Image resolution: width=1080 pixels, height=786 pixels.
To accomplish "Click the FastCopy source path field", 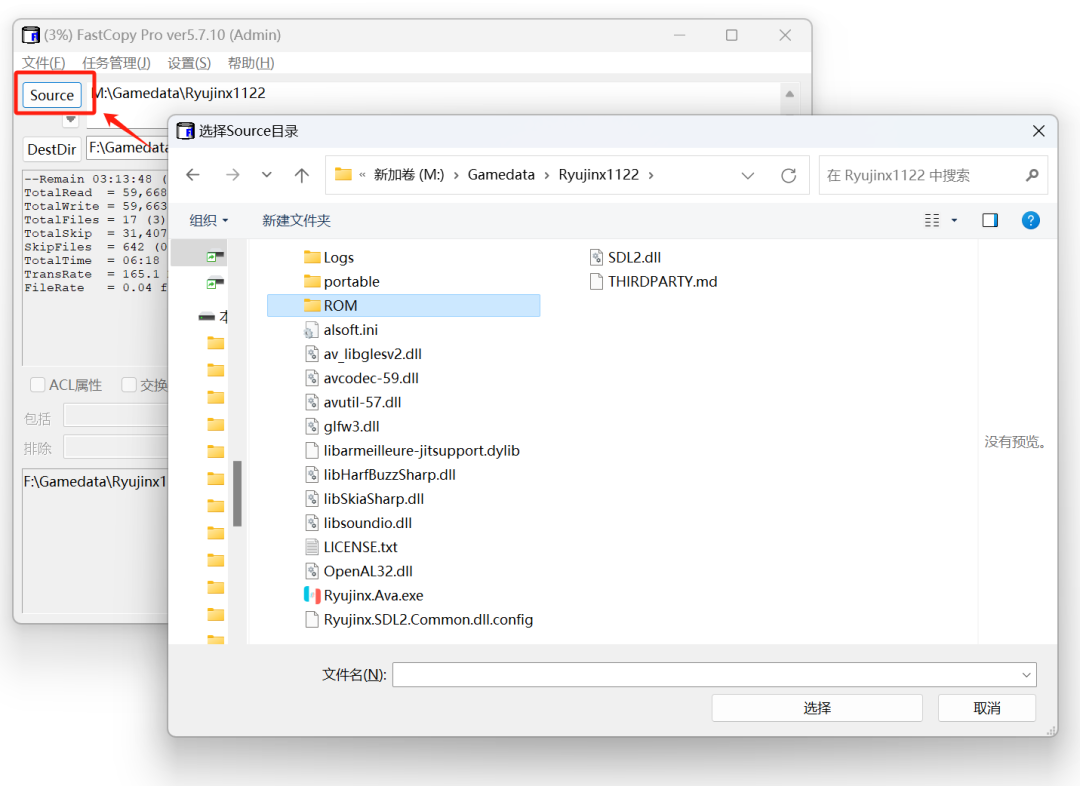I will tap(436, 94).
